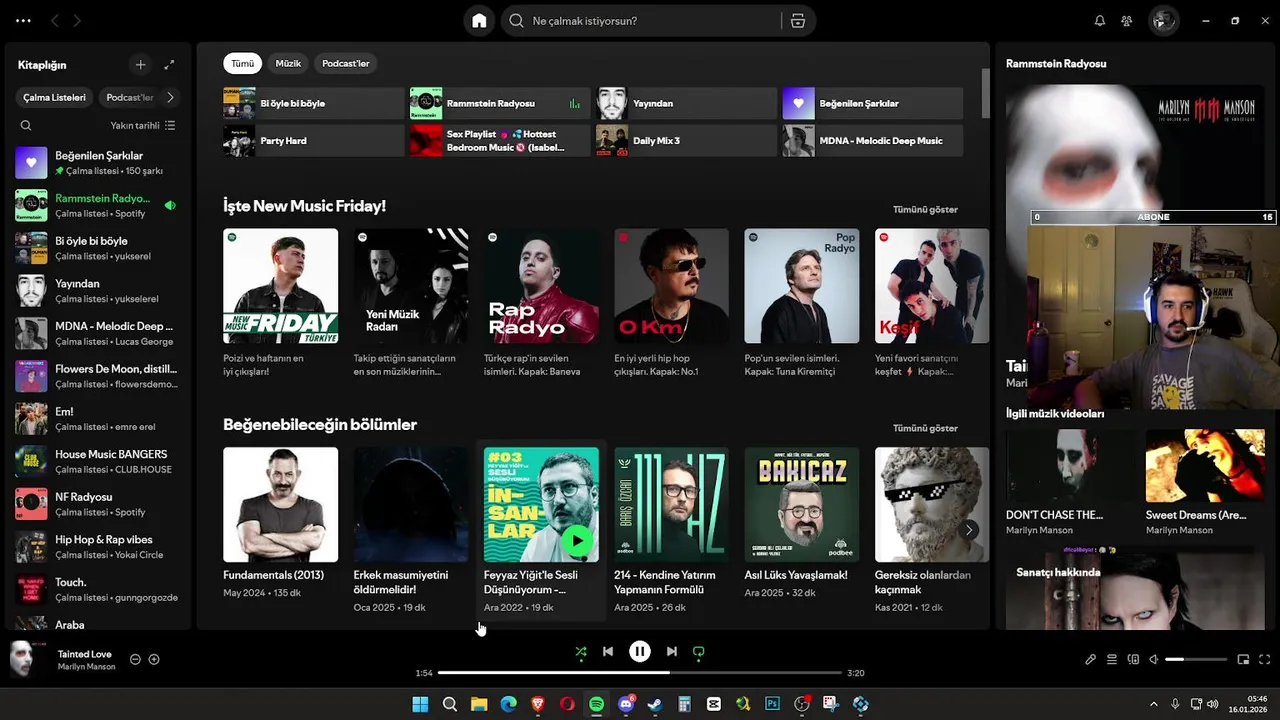Show lyrics with the microphone icon
The width and height of the screenshot is (1280, 720).
(1091, 660)
